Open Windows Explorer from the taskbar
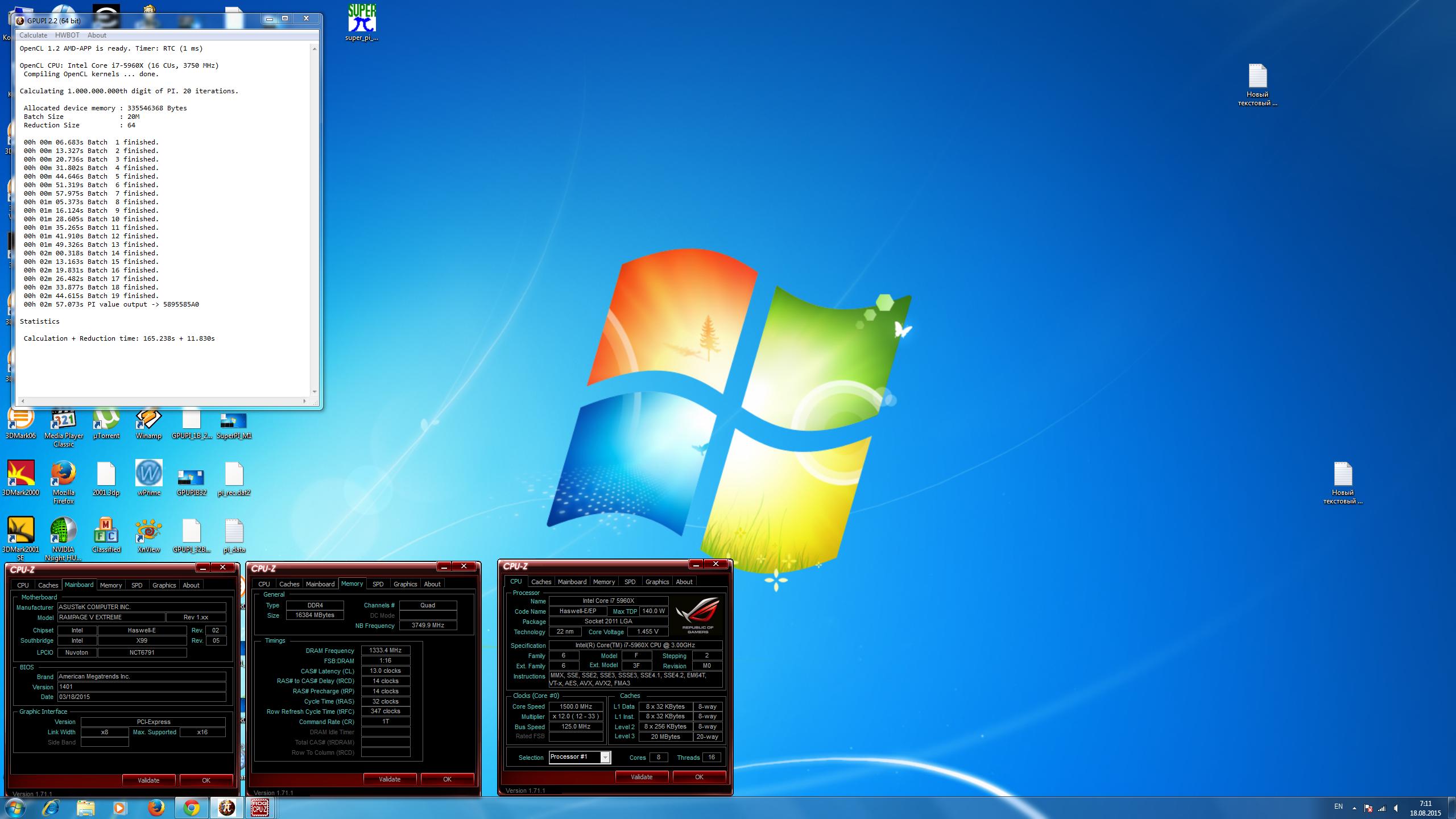Image resolution: width=1456 pixels, height=819 pixels. pos(86,808)
